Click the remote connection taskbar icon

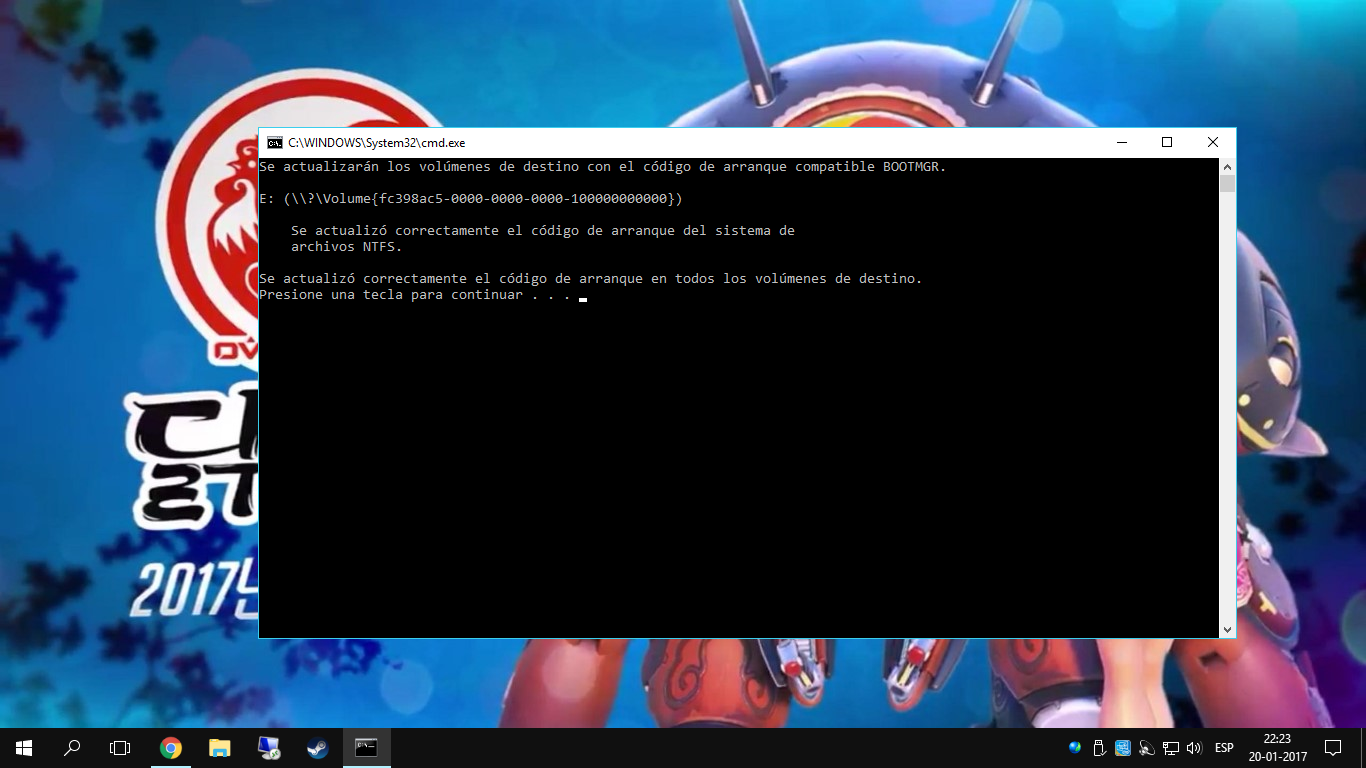[x=269, y=747]
